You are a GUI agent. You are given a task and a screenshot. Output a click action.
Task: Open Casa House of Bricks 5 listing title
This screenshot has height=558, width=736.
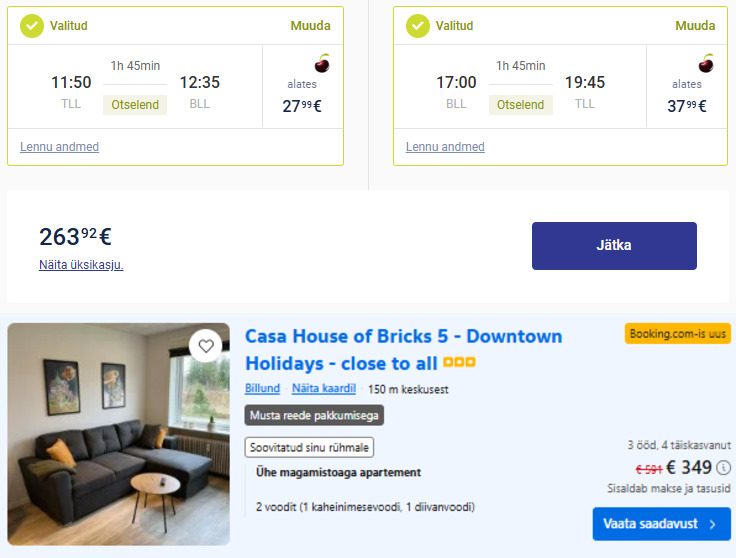[x=404, y=350]
